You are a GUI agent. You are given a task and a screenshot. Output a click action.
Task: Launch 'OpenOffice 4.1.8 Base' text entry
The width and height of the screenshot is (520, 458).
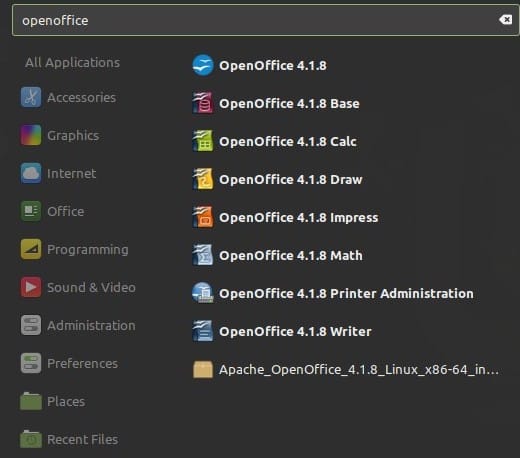coord(289,103)
